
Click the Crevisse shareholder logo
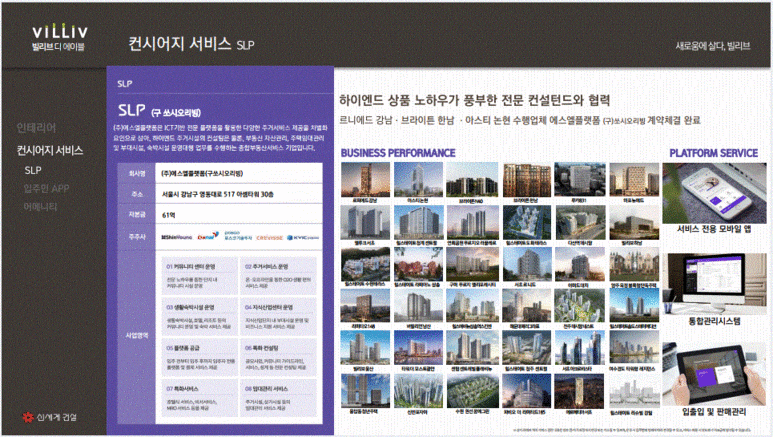coord(269,237)
